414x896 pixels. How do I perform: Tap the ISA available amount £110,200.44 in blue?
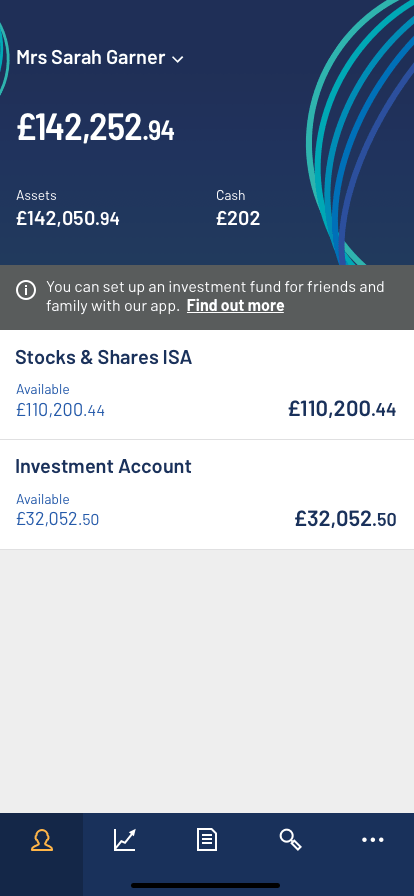[60, 410]
